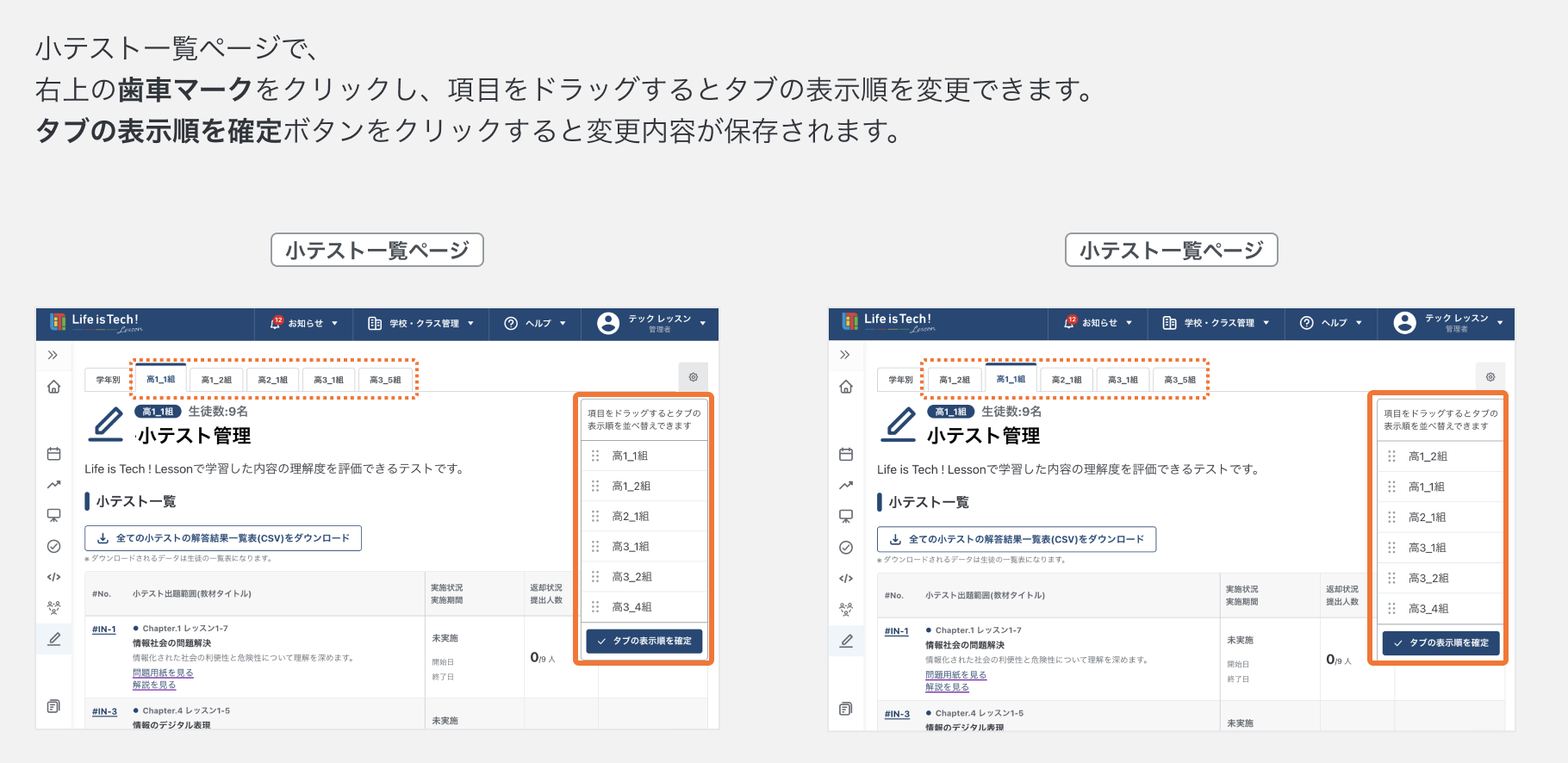
Task: Open the ヘルプ dropdown in right screenshot
Action: pos(1331,323)
